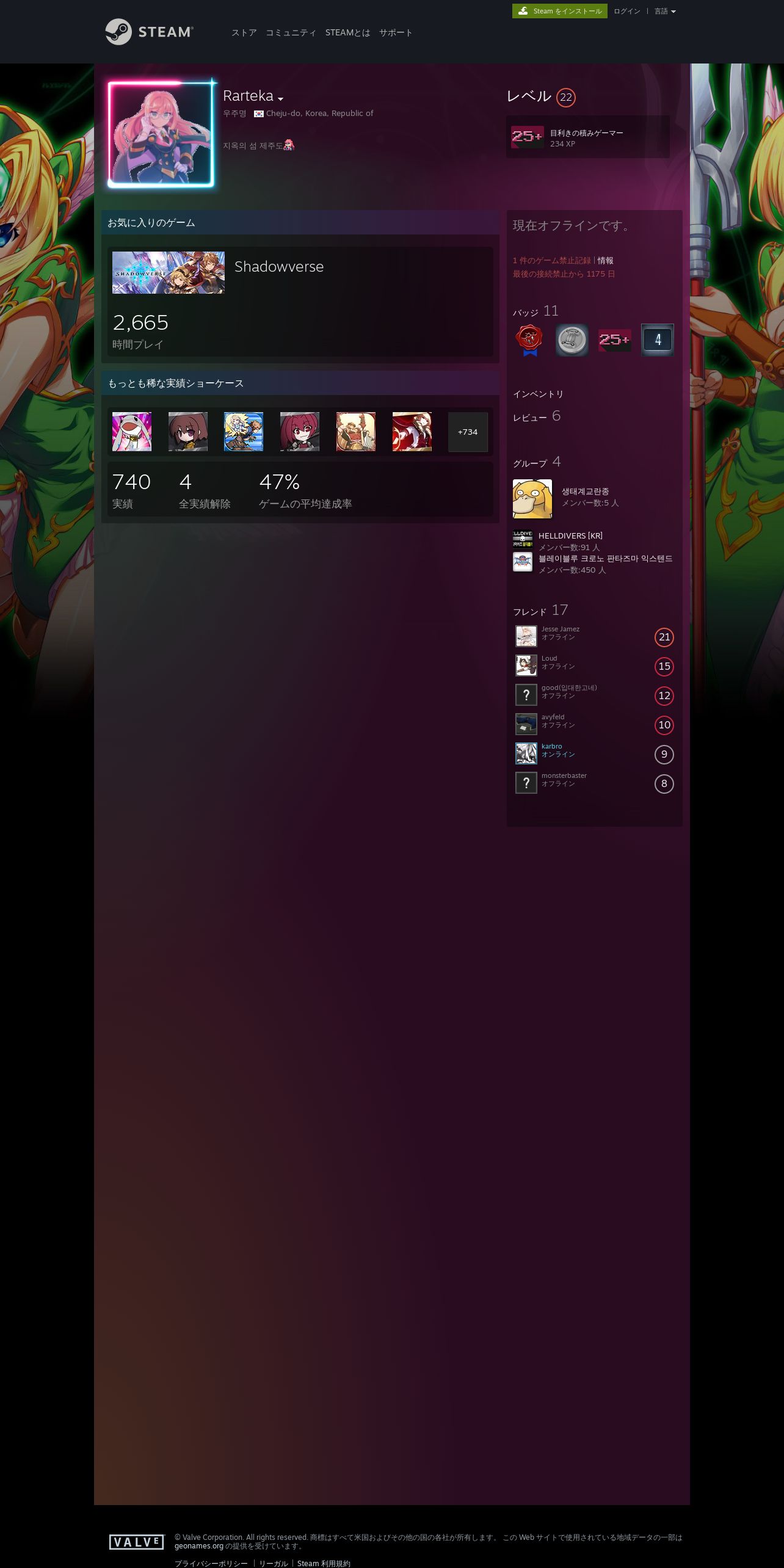Click the Shadowverse game banner
The image size is (784, 1568).
tap(169, 272)
